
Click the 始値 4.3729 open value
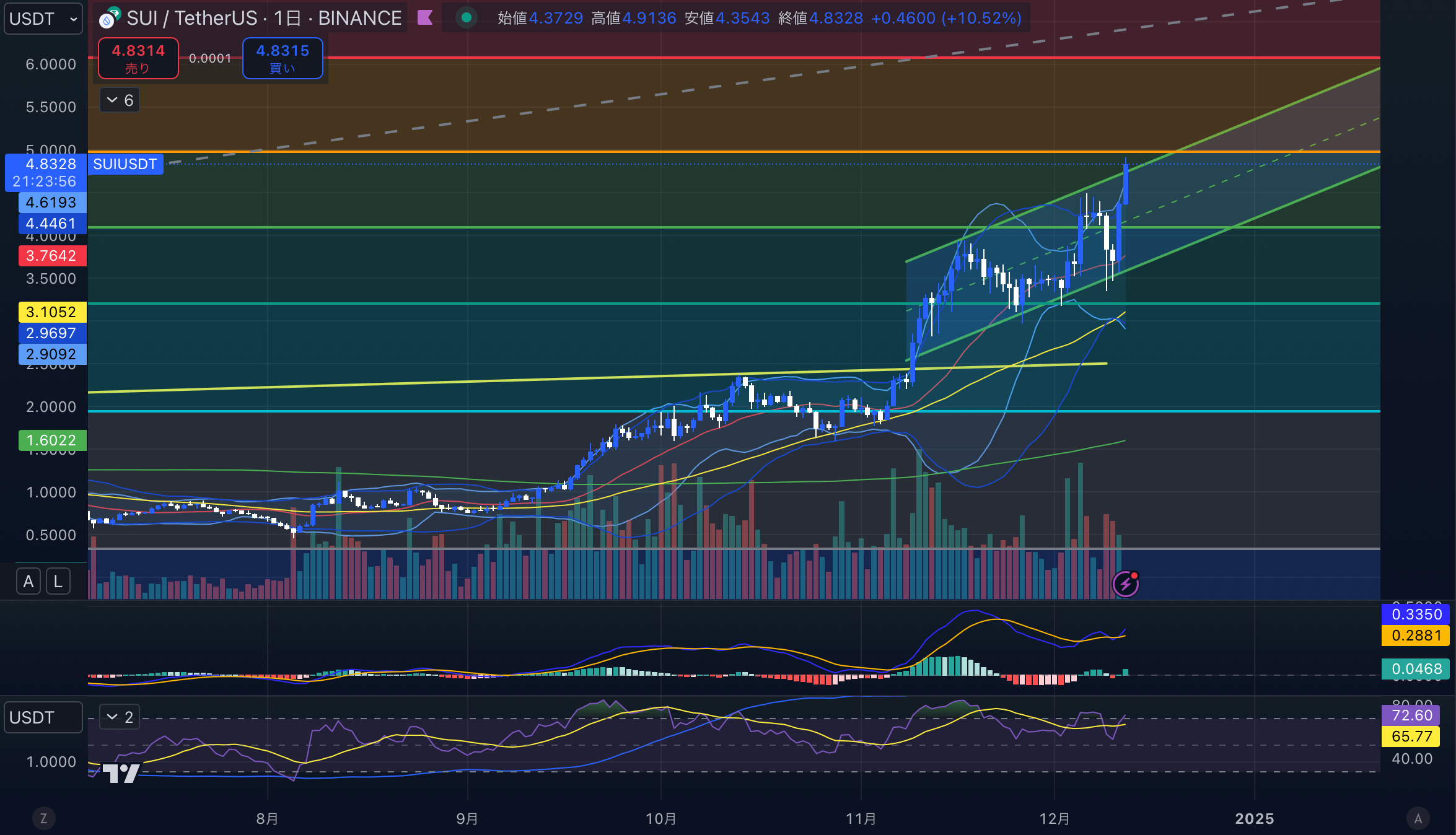point(540,18)
